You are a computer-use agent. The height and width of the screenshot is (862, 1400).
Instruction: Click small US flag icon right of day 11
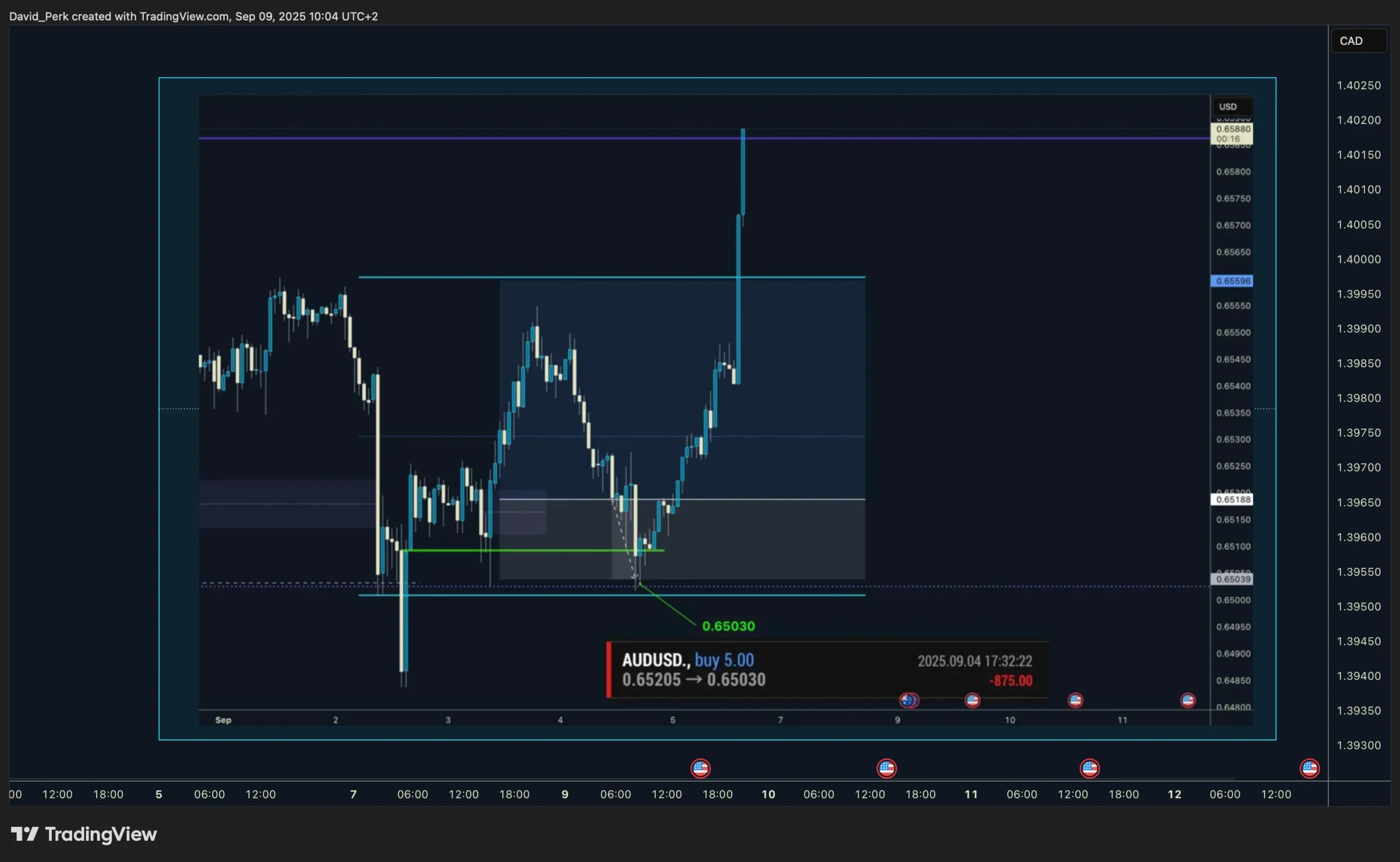pos(1187,700)
